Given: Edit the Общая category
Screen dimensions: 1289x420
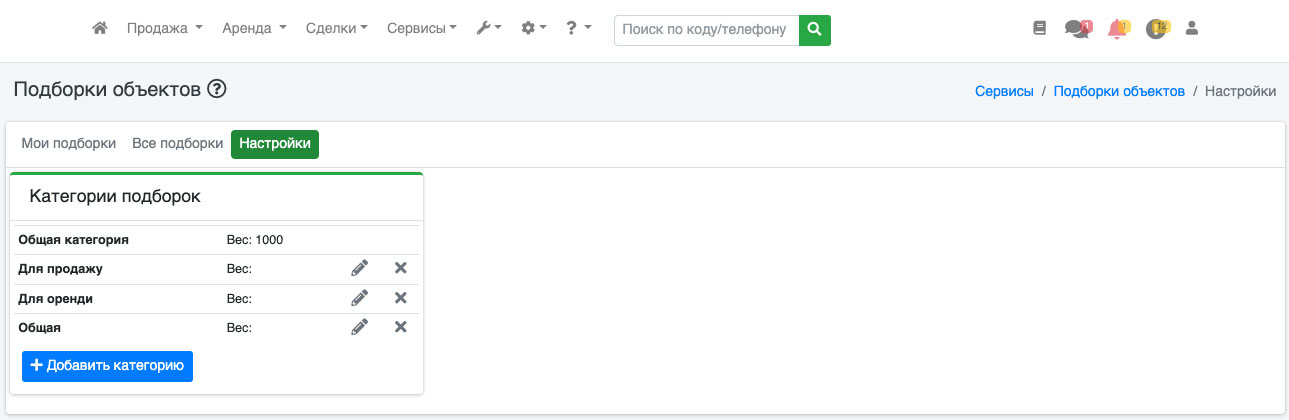Looking at the screenshot, I should (x=360, y=326).
